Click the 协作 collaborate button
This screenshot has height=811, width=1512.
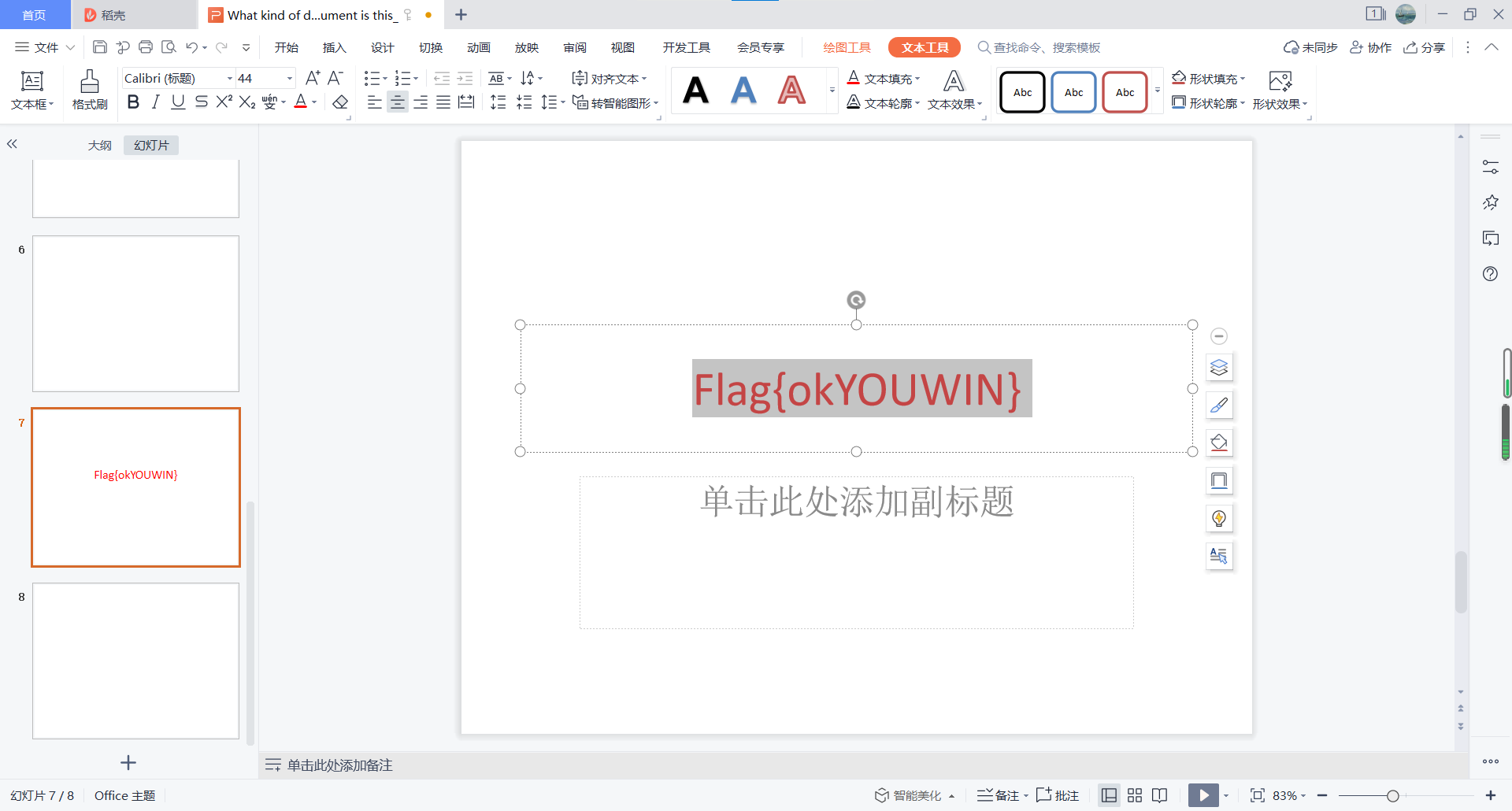(x=1371, y=48)
